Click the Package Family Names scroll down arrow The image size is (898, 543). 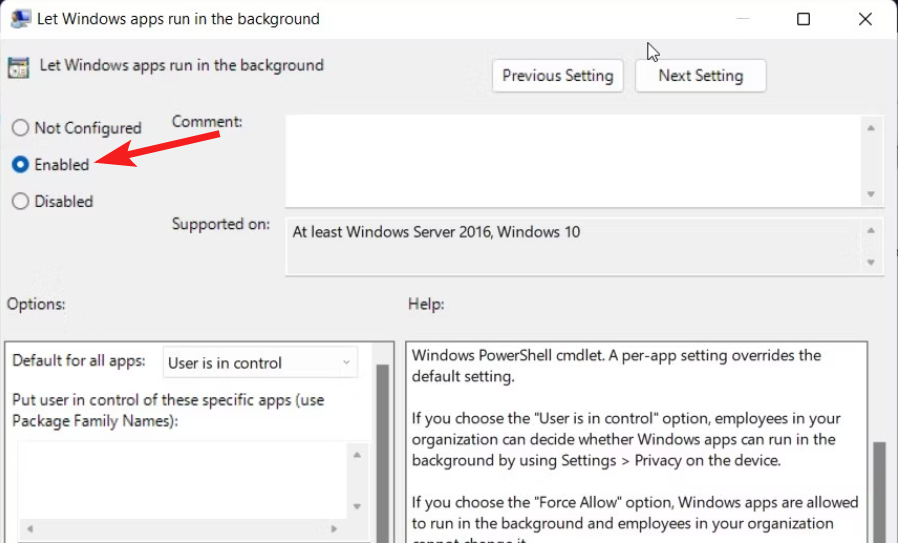click(357, 506)
